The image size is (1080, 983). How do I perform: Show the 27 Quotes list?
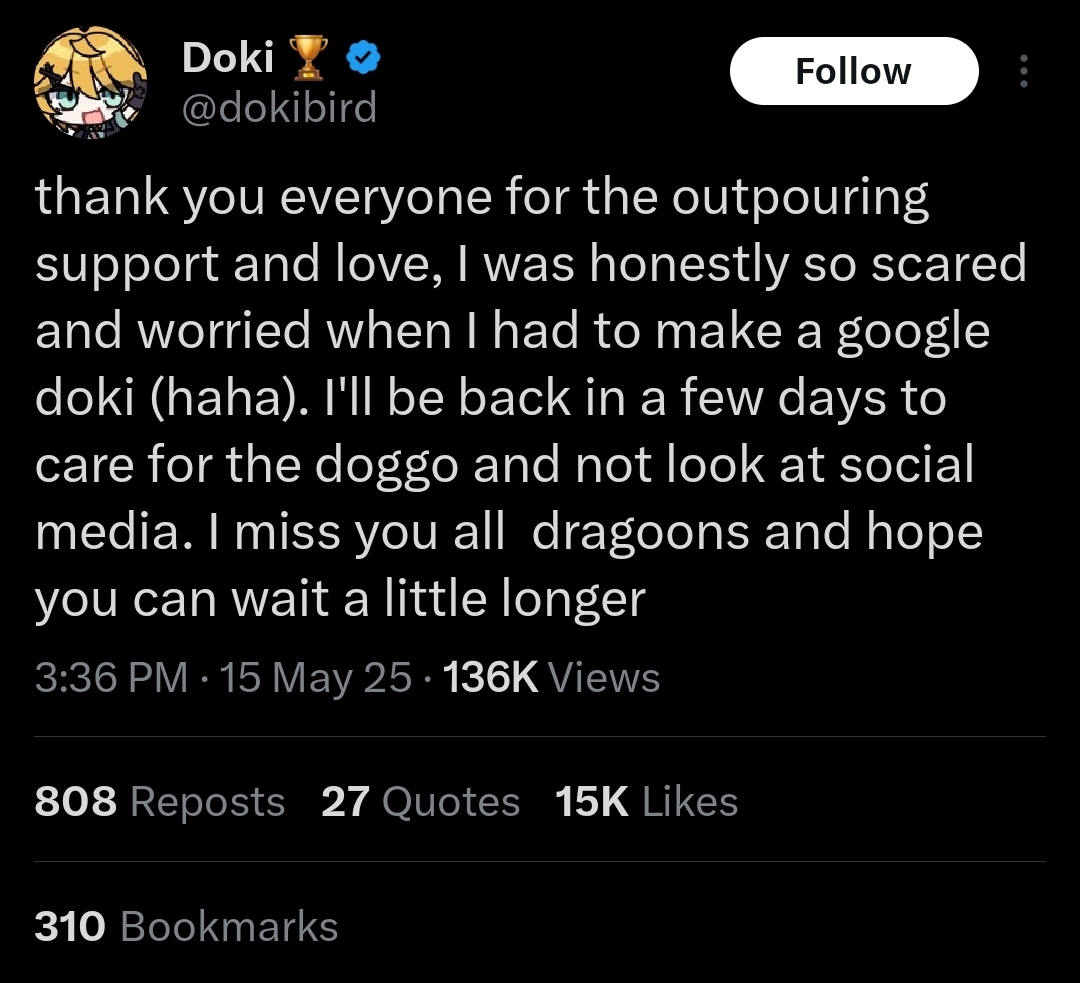420,802
